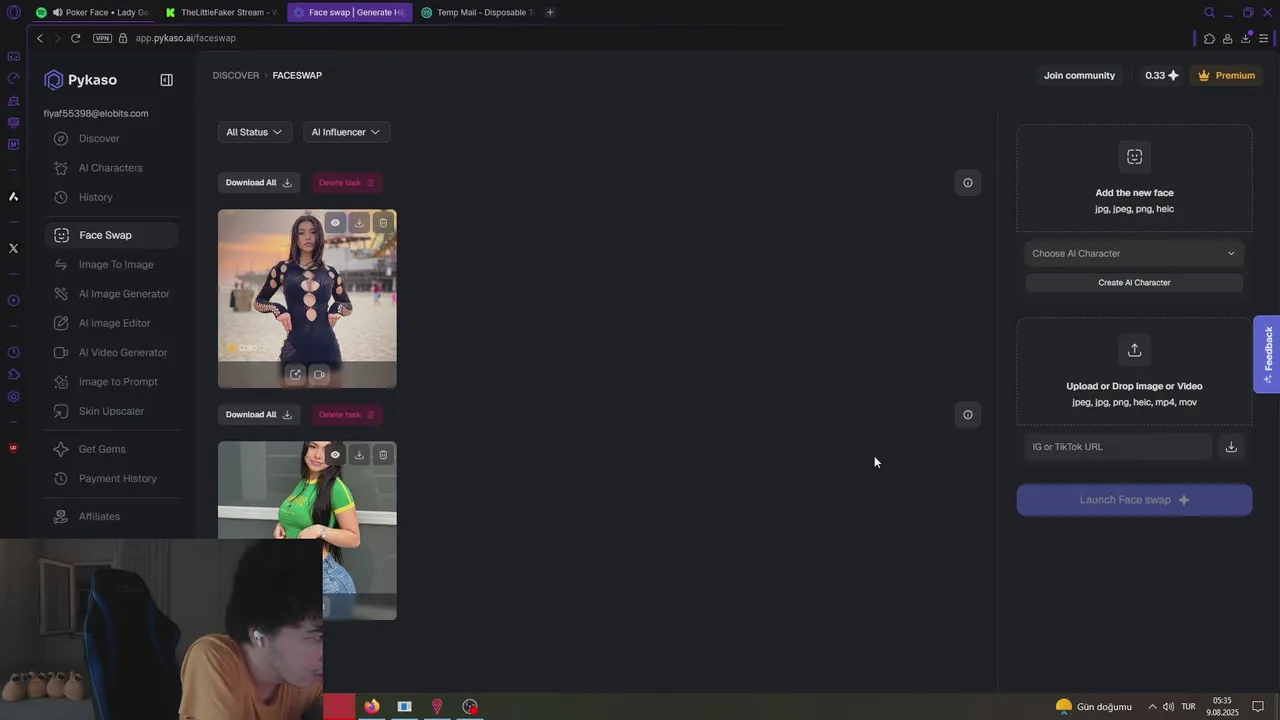Open a new browser tab
Screen dimensions: 1280x720
[x=550, y=12]
